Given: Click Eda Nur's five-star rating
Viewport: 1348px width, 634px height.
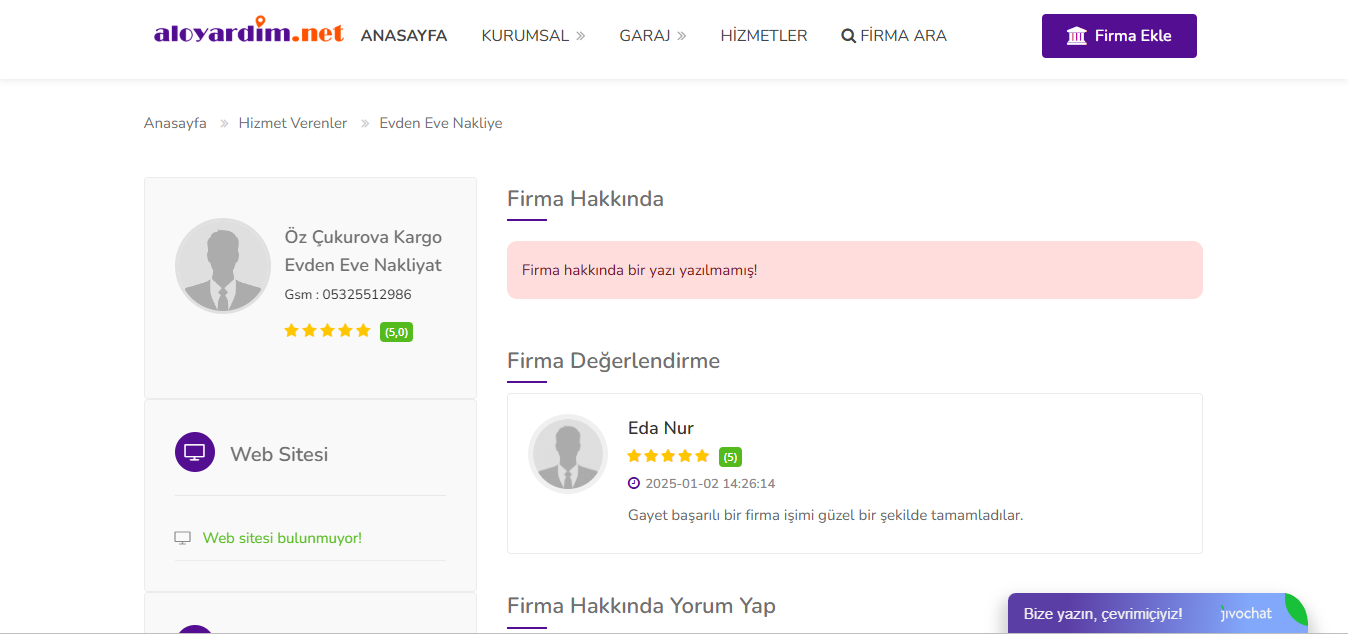Looking at the screenshot, I should pos(668,456).
